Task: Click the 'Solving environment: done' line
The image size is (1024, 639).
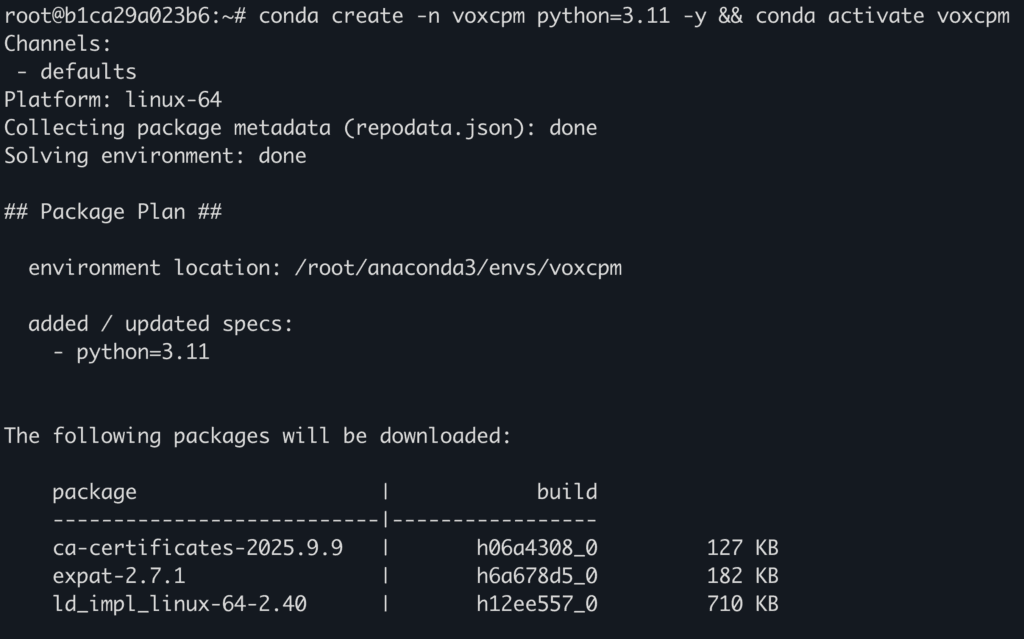Action: [x=155, y=156]
